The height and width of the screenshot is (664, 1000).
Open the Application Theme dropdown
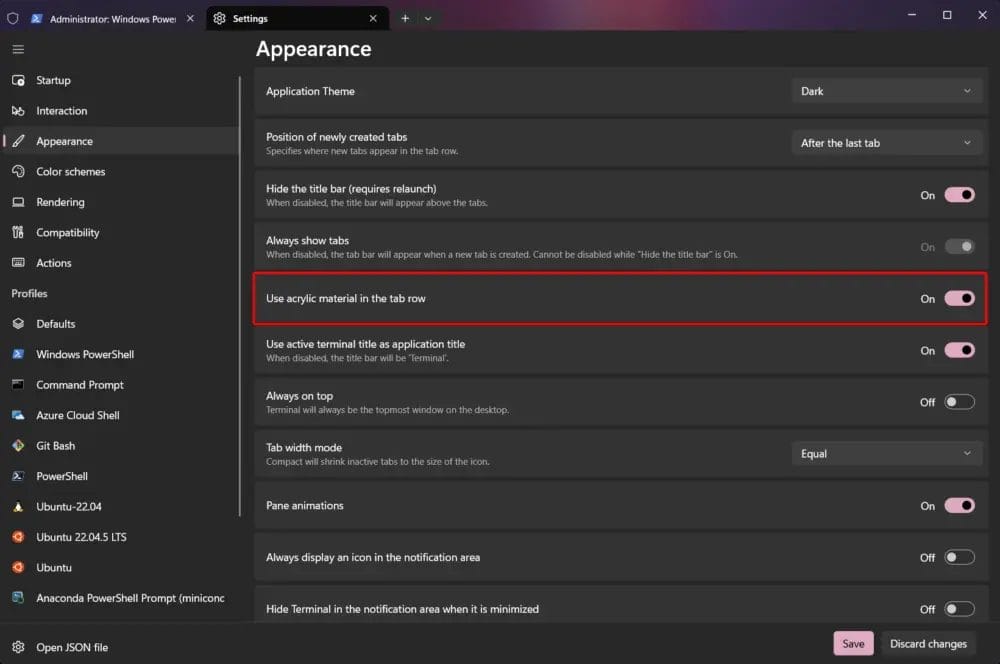886,91
